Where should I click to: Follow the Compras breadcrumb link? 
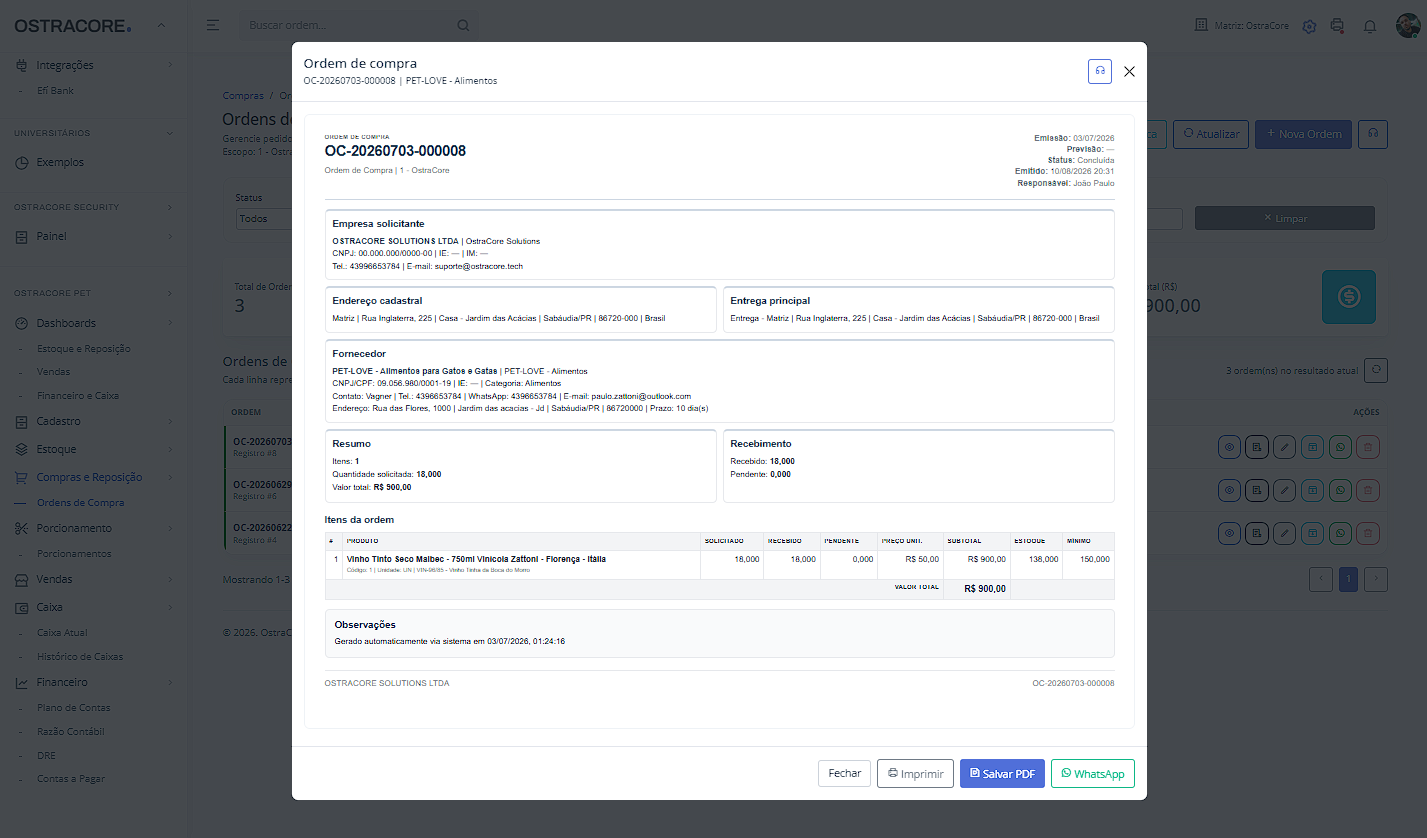coord(243,96)
